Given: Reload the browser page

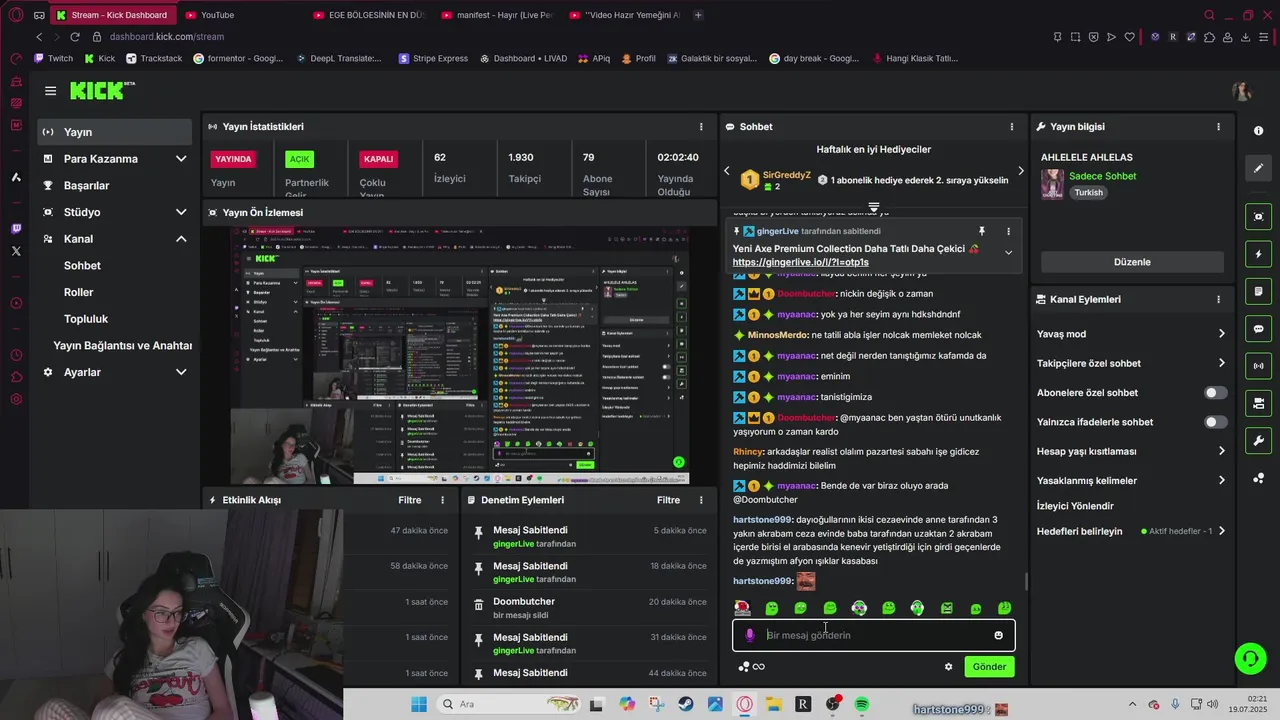Looking at the screenshot, I should [74, 37].
